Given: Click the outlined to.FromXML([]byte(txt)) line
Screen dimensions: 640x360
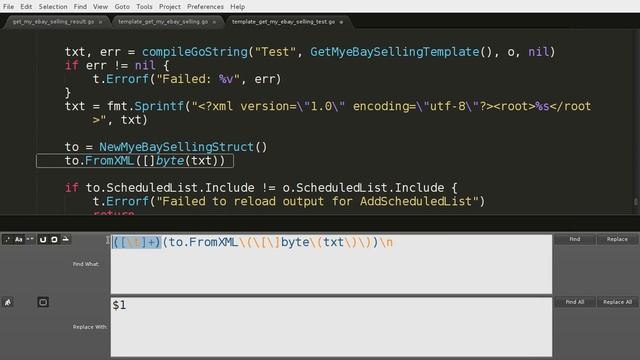Looking at the screenshot, I should pyautogui.click(x=135, y=161).
